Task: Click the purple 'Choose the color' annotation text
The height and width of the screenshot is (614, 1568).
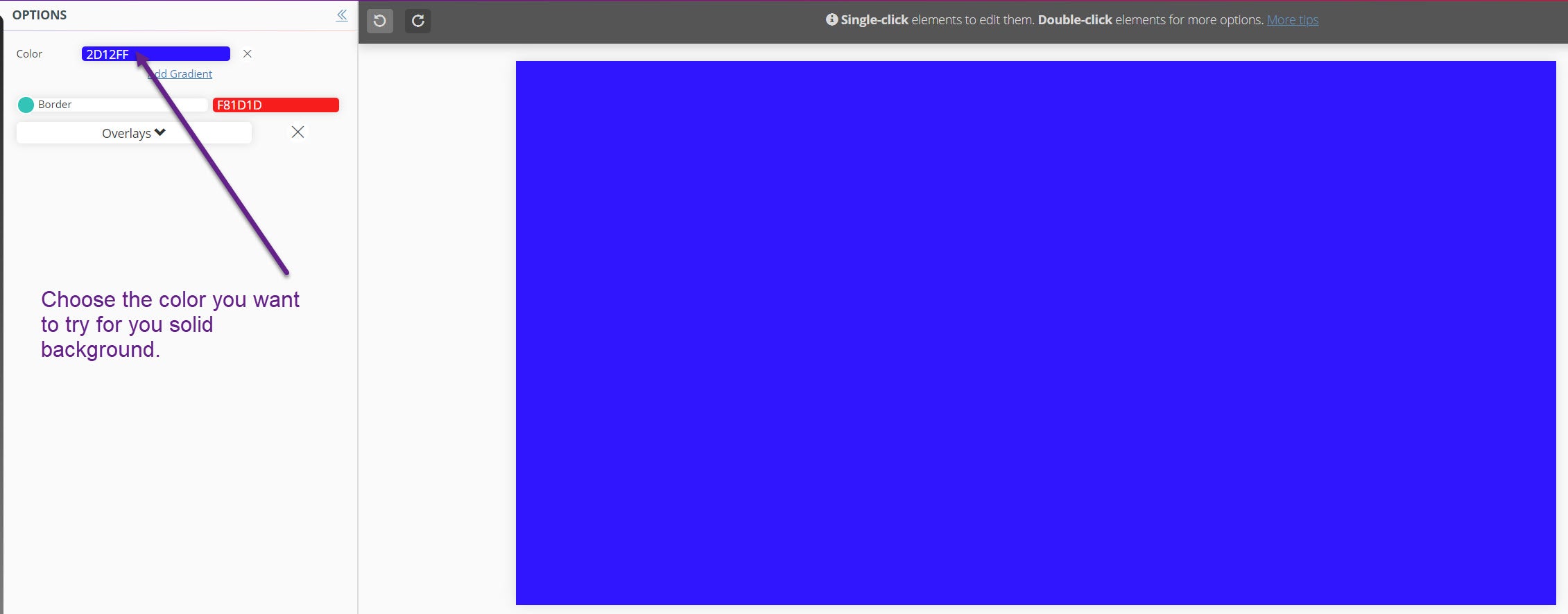Action: click(170, 324)
